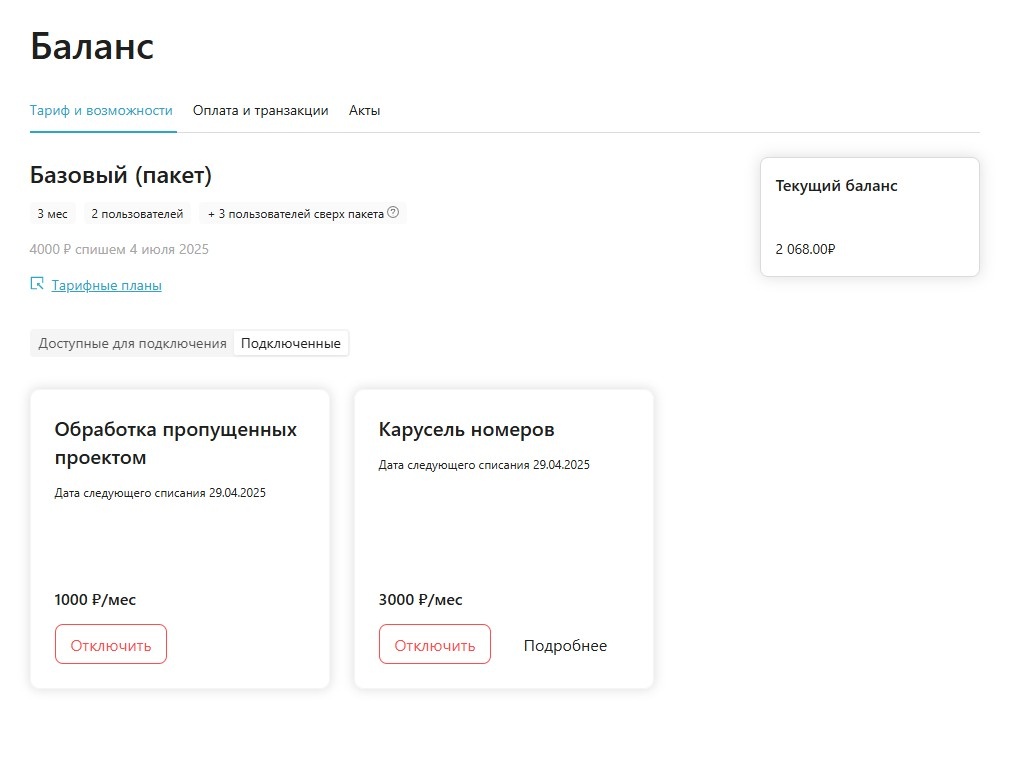Select the 4000 ₽ billing date text
Screen dimensions: 1021x763
(x=118, y=249)
